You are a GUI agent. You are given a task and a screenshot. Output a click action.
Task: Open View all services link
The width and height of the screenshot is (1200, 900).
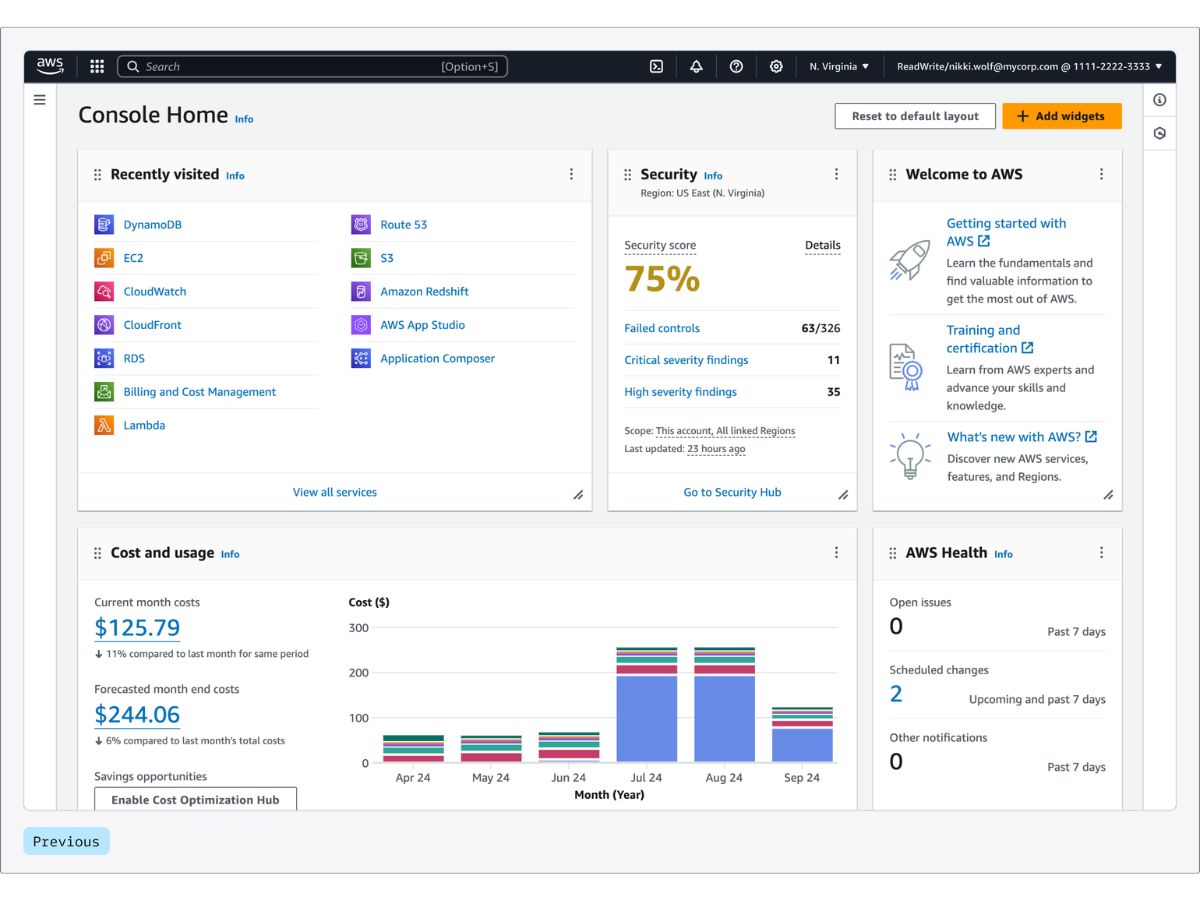[x=335, y=492]
